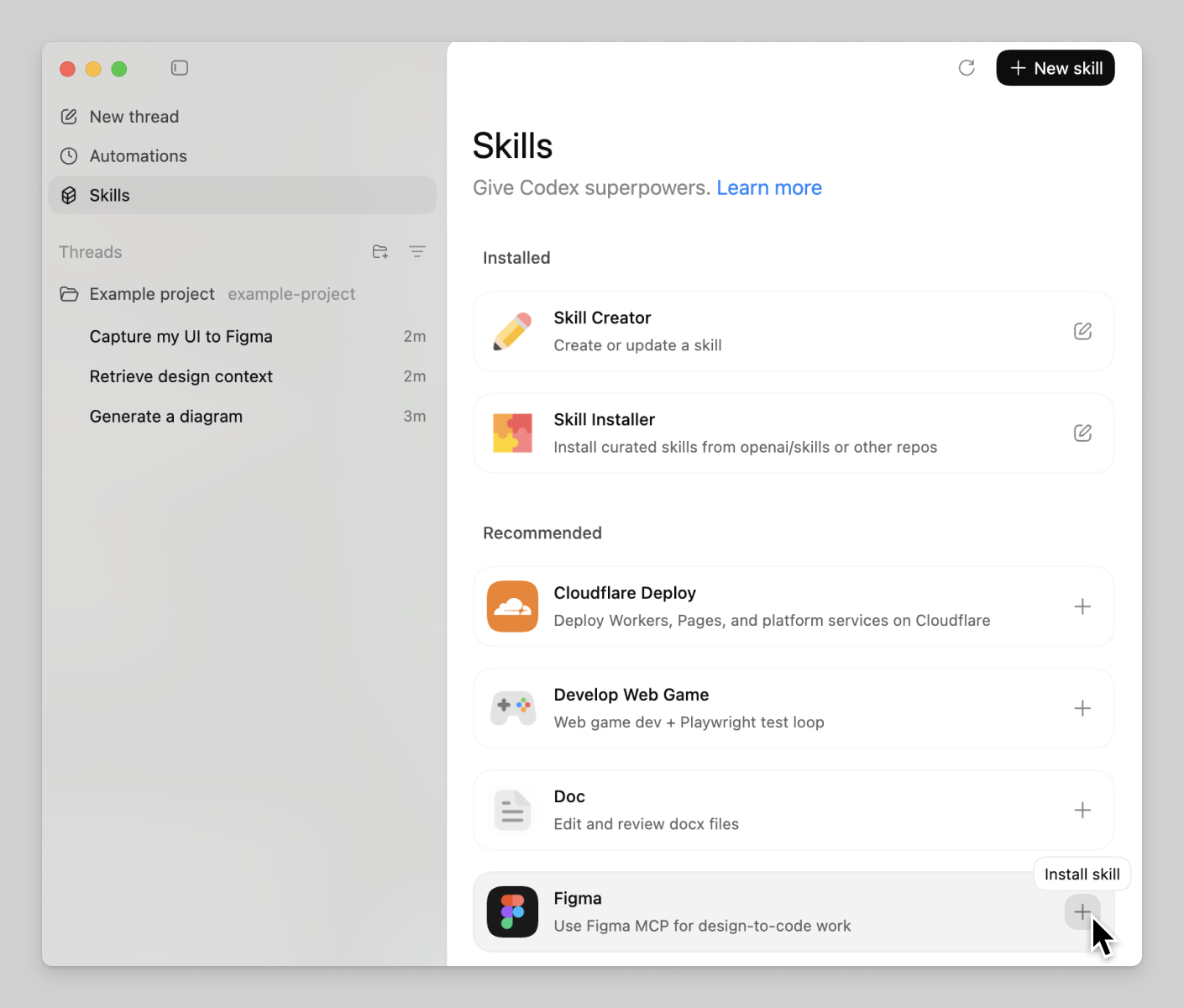Open the Learn more link
The width and height of the screenshot is (1184, 1008).
coord(768,187)
